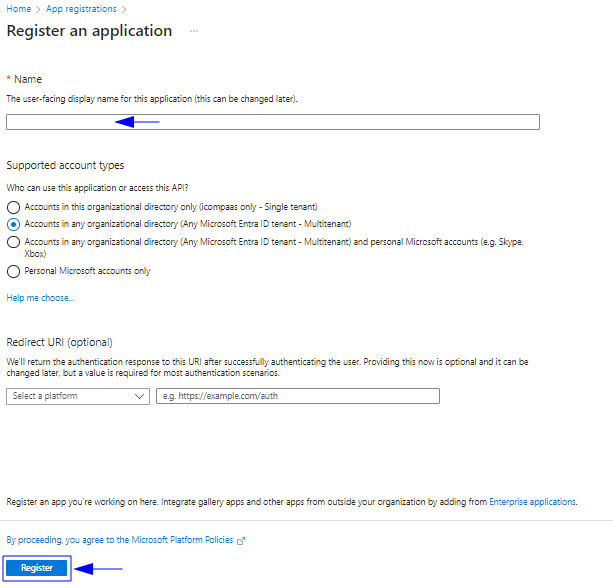Click the Register button

coord(37,568)
